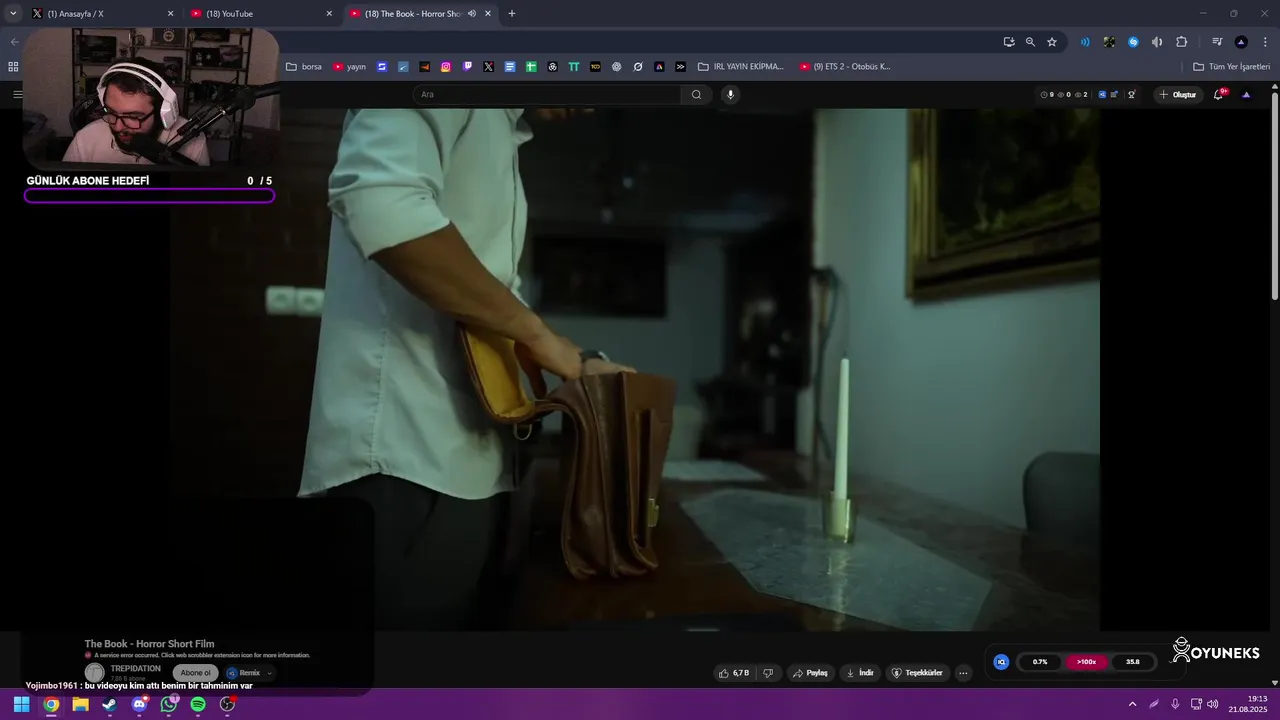Open Discord from the taskbar
1280x720 pixels.
click(139, 704)
